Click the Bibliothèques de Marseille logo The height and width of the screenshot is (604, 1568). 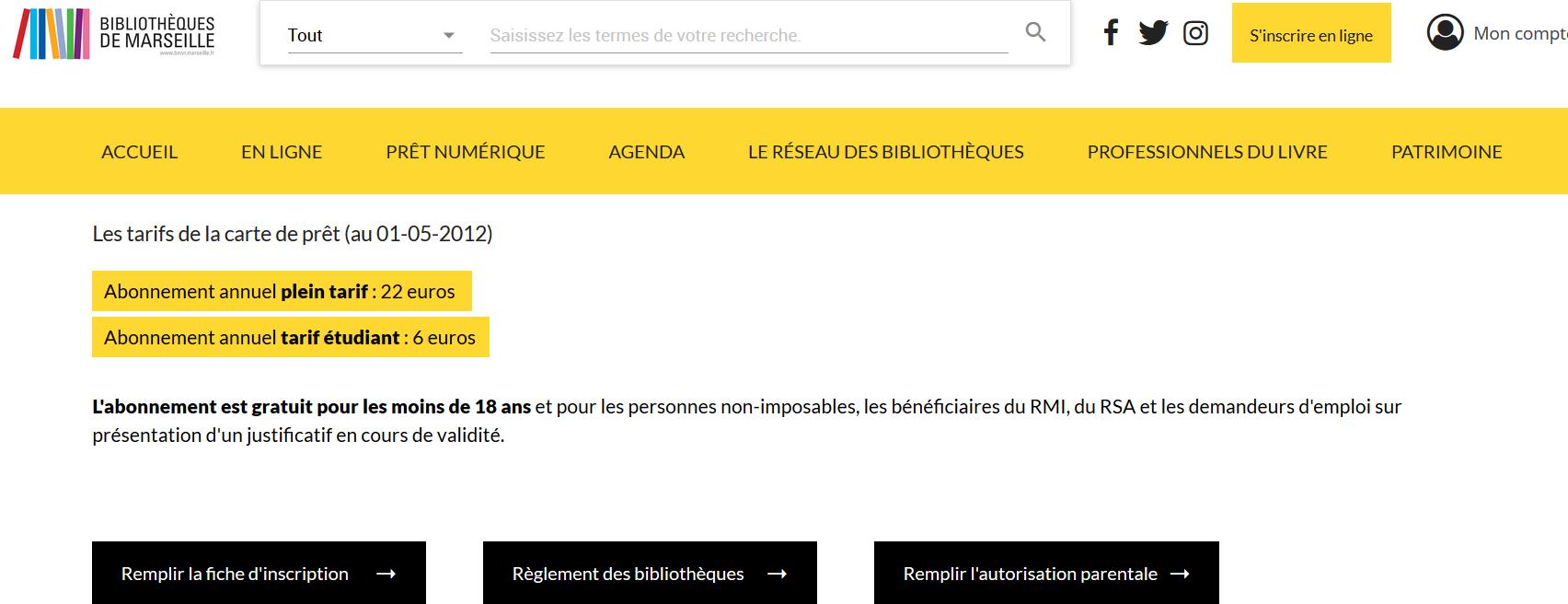[114, 34]
